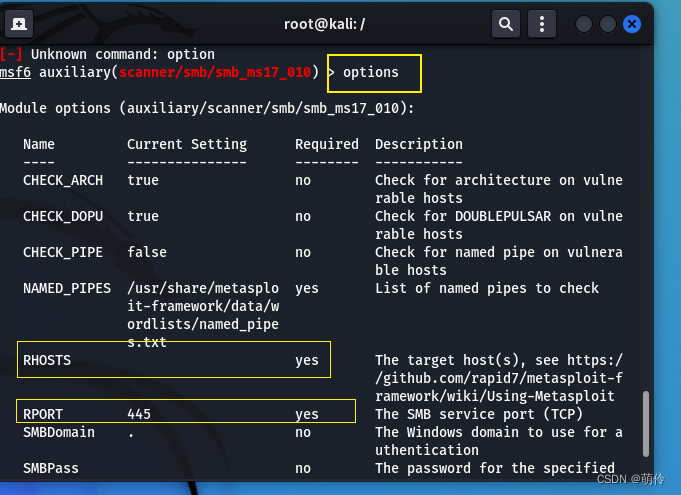Click the CHECK_DOPU option name

(x=63, y=216)
